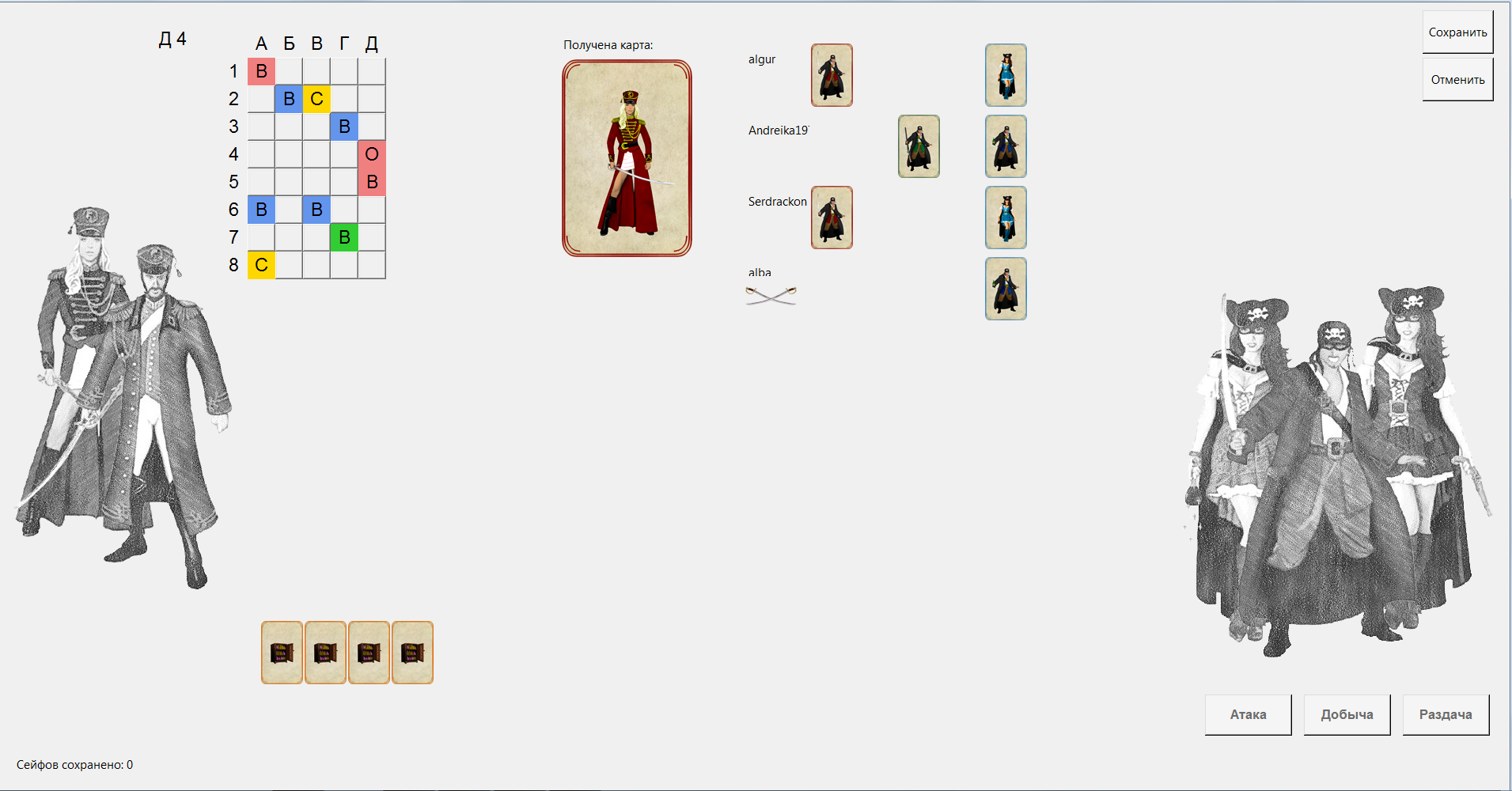This screenshot has height=791, width=1512.
Task: Click column header Д of the grid
Action: click(x=372, y=44)
